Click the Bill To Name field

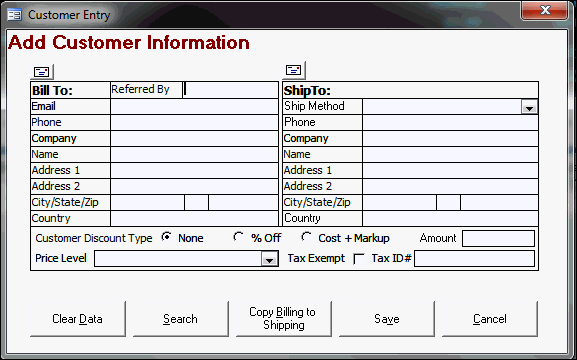[194, 155]
